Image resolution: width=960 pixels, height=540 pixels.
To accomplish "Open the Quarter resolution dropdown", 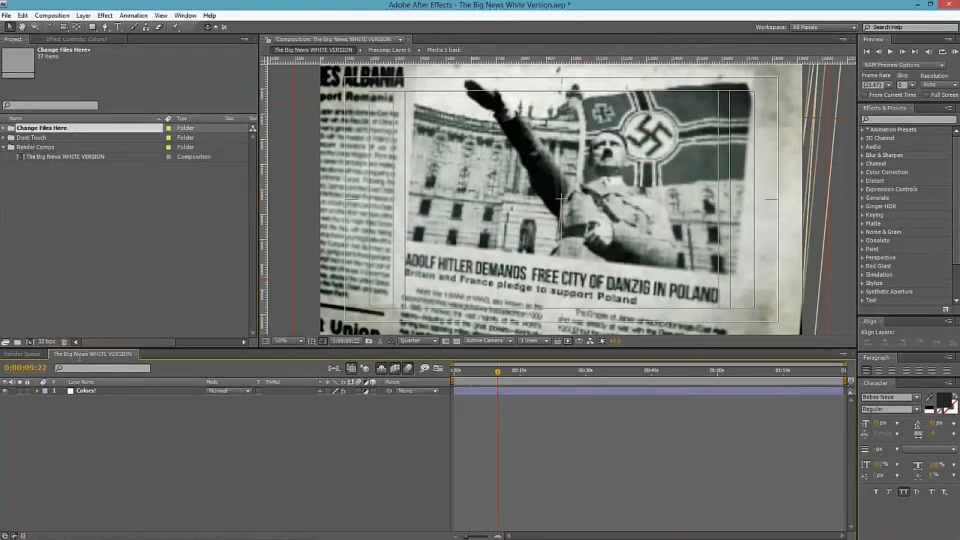I will pos(418,341).
